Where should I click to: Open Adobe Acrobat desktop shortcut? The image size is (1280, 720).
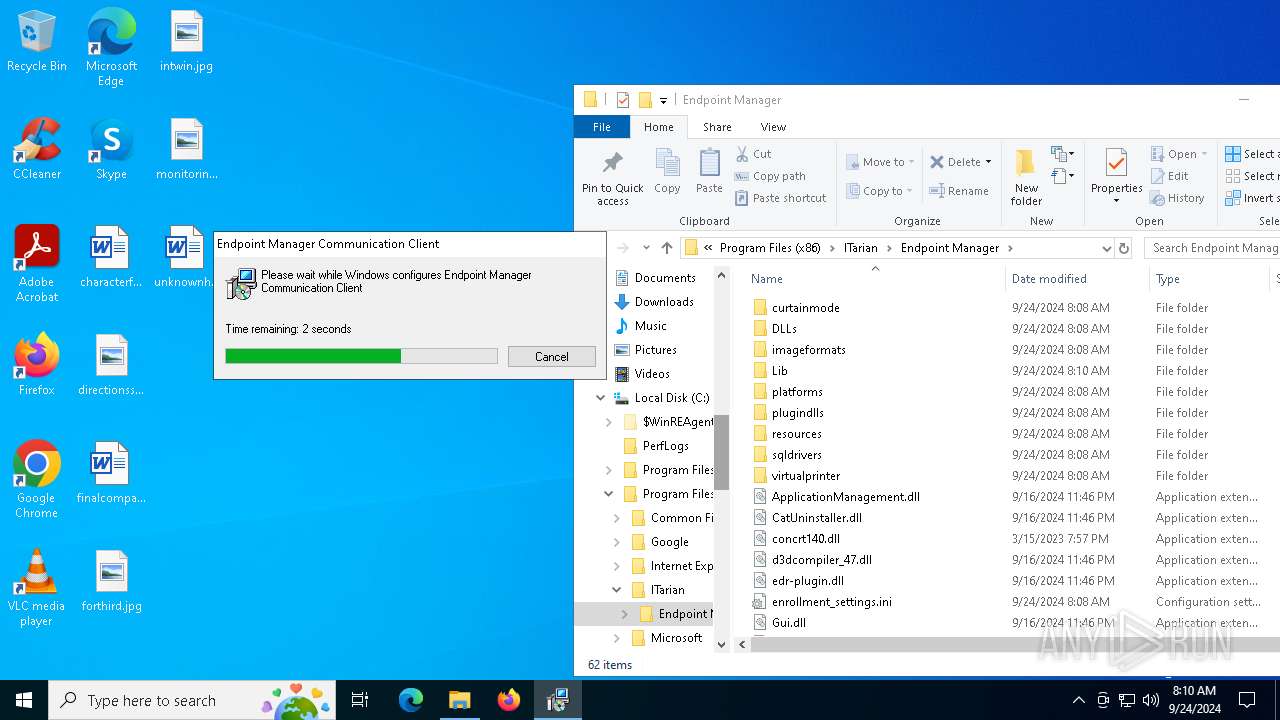[37, 264]
